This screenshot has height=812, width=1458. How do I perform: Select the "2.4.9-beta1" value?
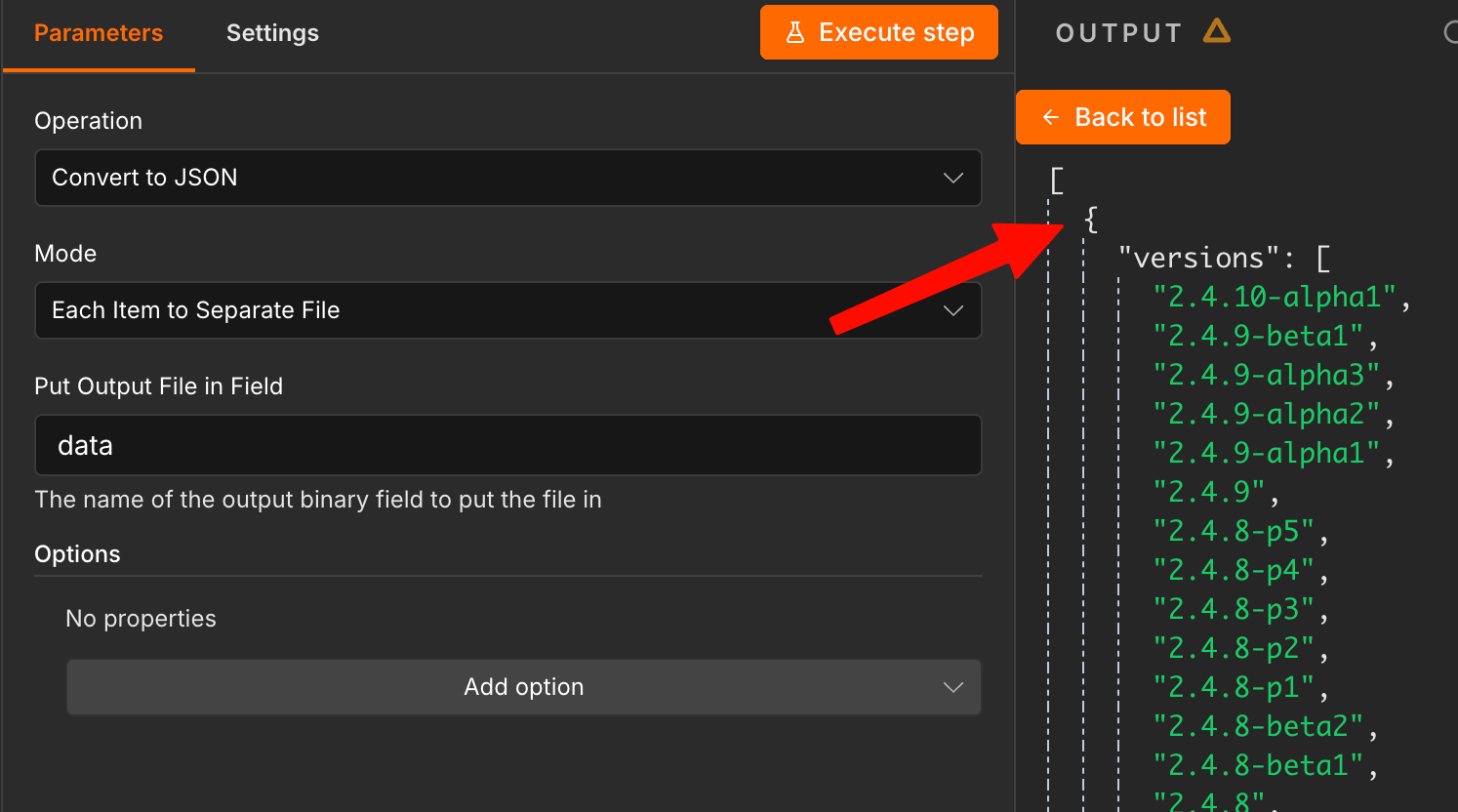point(1258,336)
